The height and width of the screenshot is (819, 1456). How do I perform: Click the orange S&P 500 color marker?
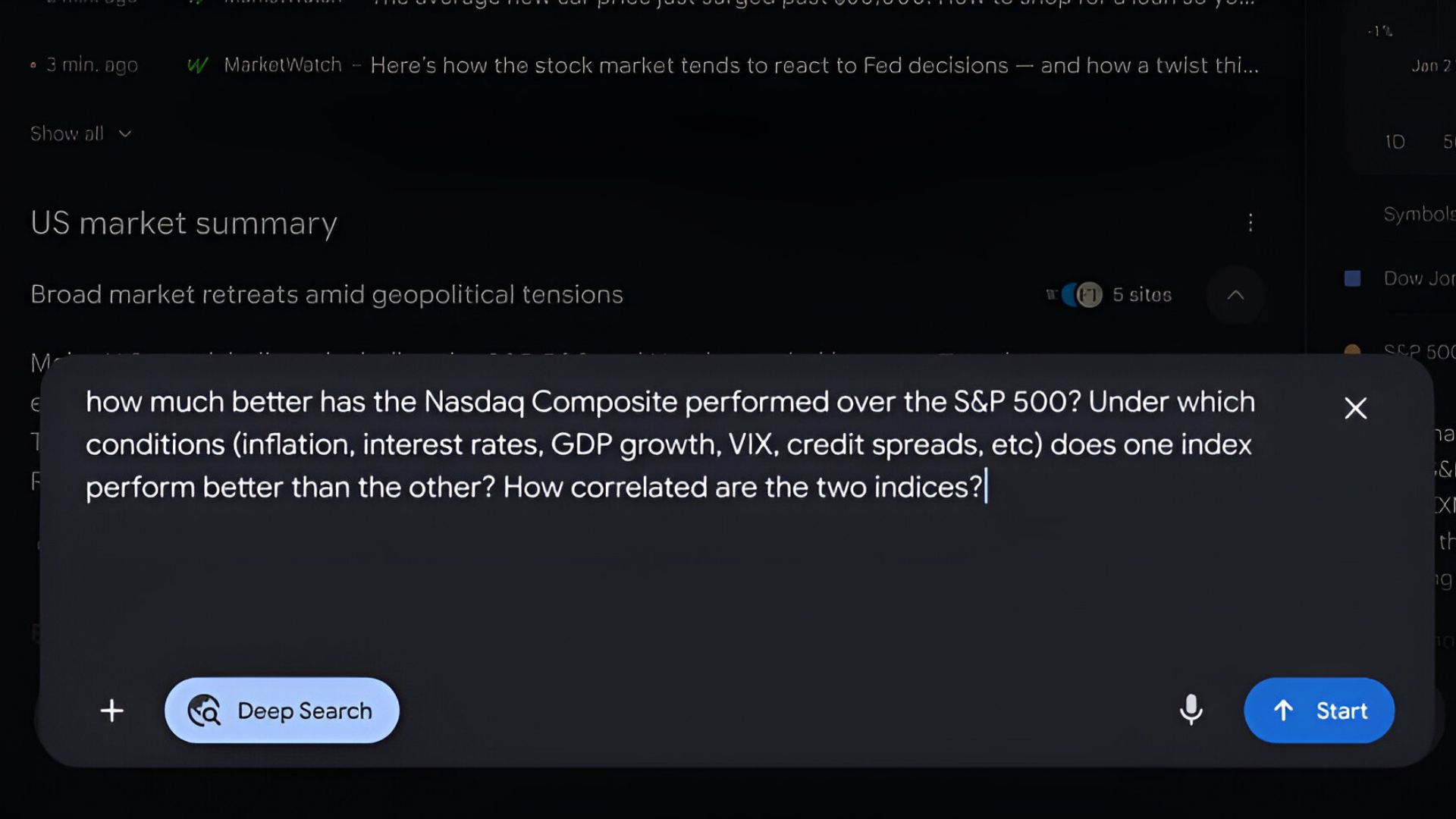click(1352, 350)
